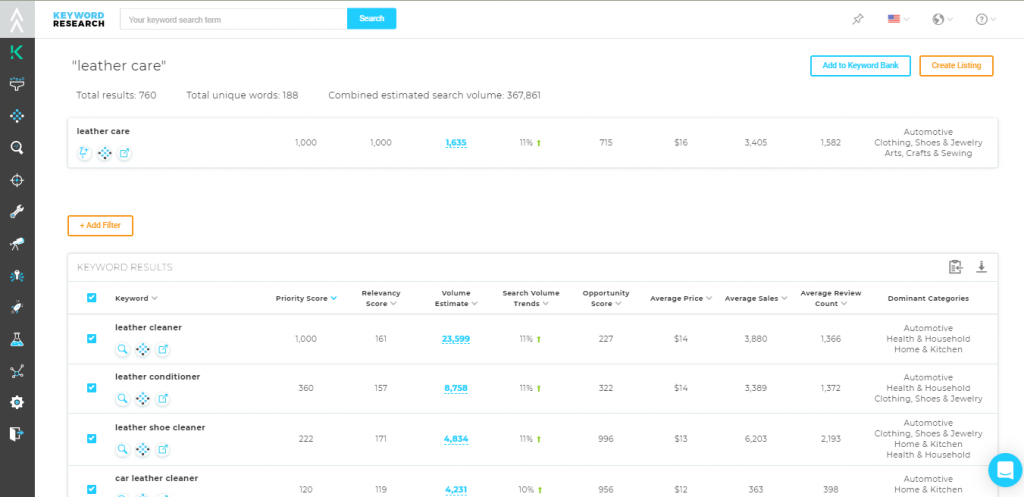Sort by Relevancy Score column

(381, 298)
